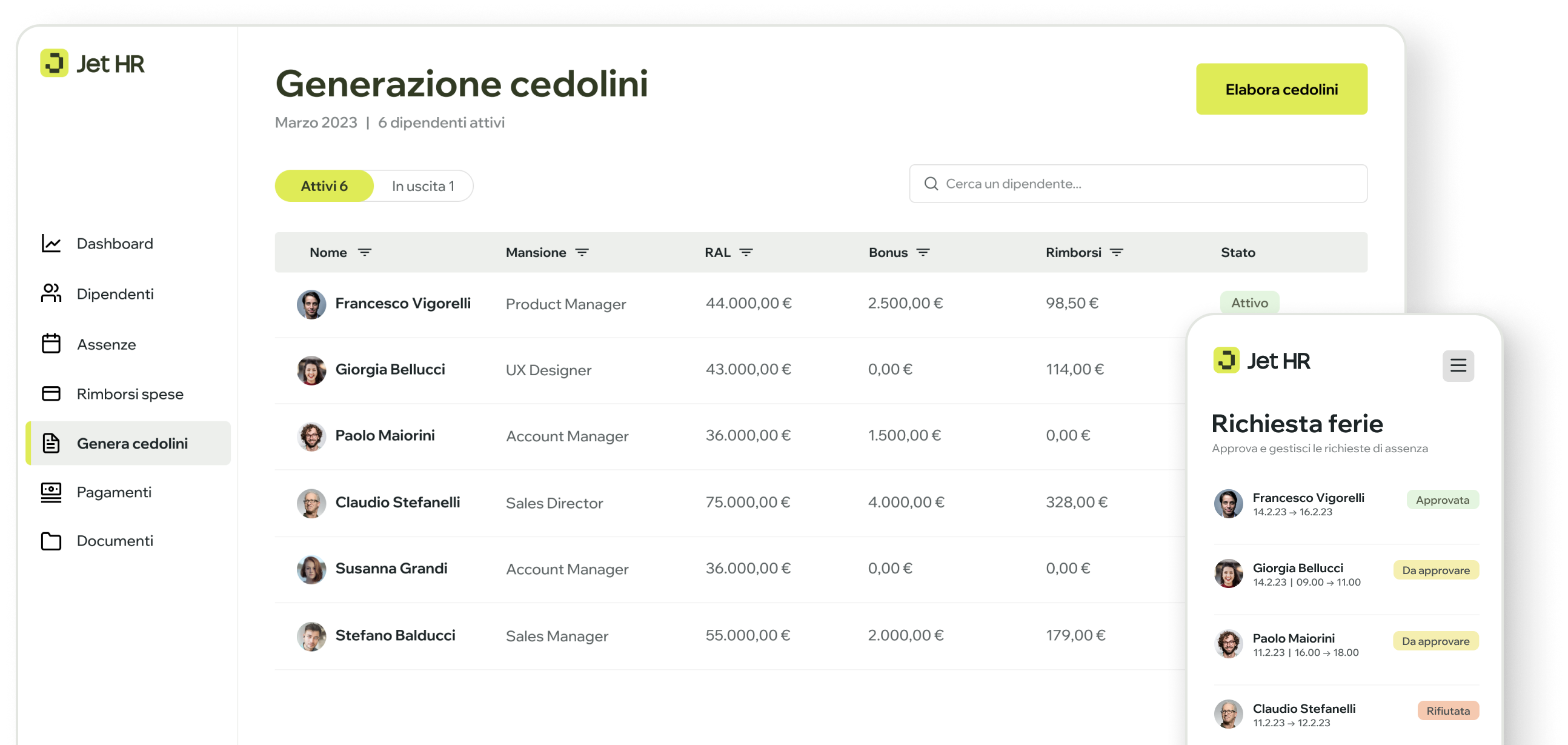The width and height of the screenshot is (1568, 745).
Task: Open Rimborsi spese from the sidebar
Action: point(130,394)
